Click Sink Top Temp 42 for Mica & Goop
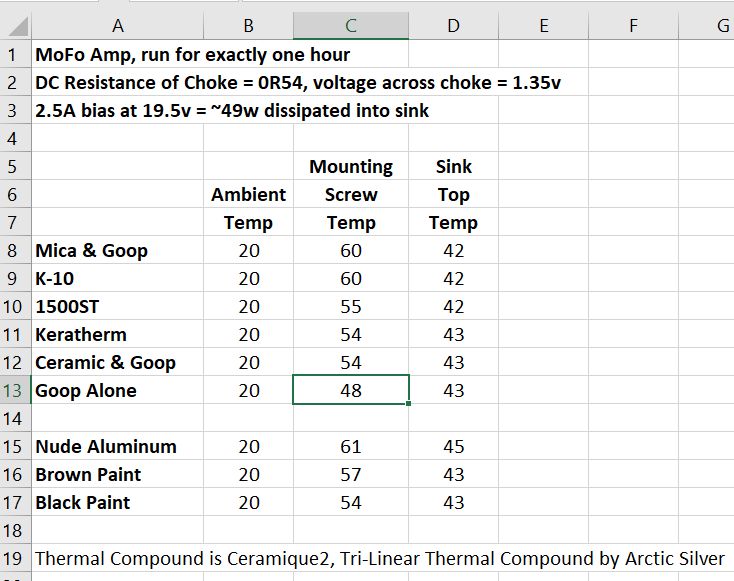Viewport: 734px width, 581px height. point(454,250)
